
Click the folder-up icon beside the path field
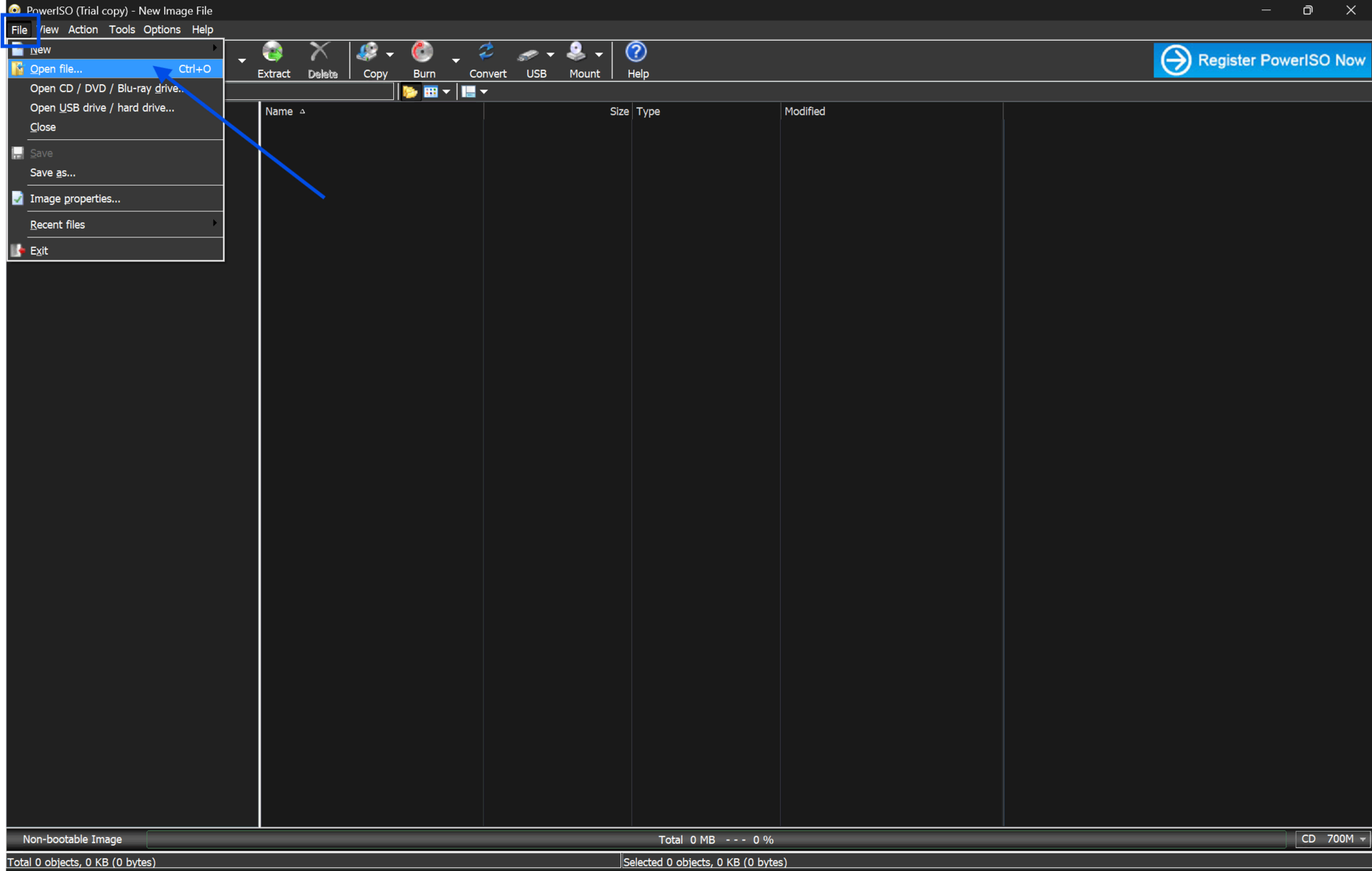click(x=410, y=91)
